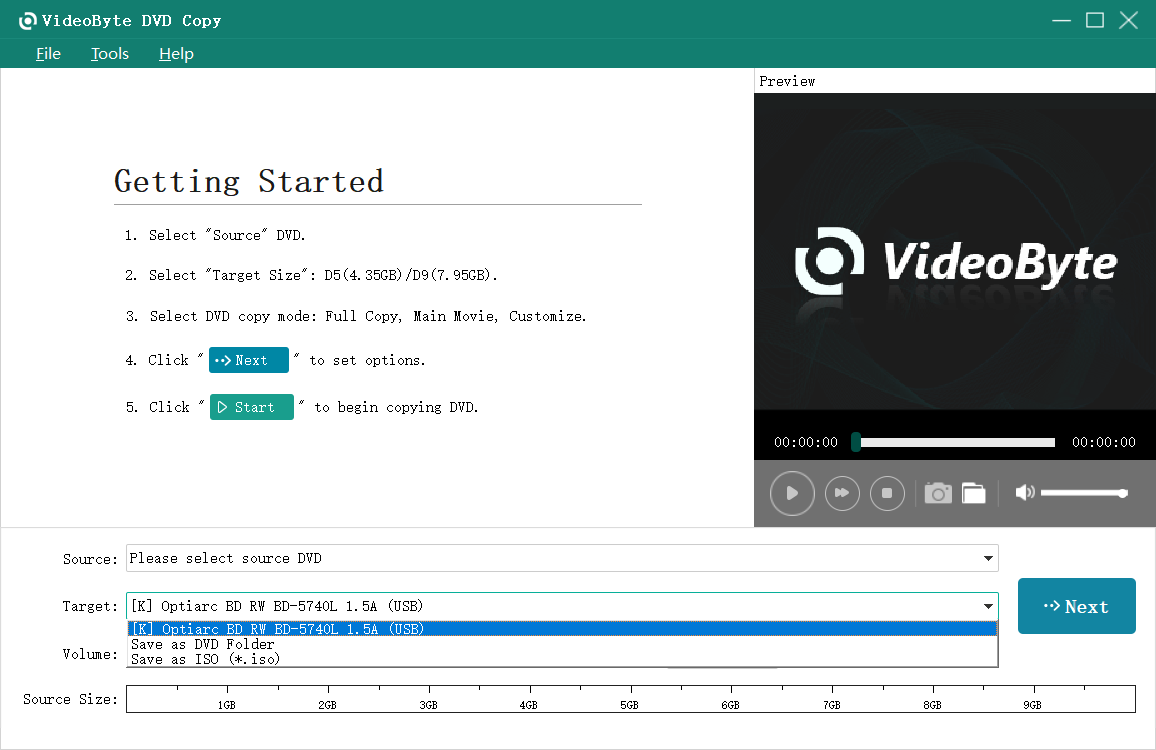Click the Preview panel label

(787, 81)
